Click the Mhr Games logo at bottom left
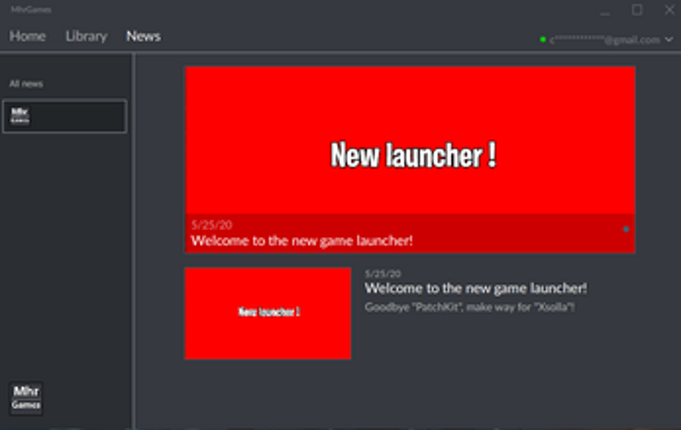This screenshot has width=681, height=430. tap(25, 398)
